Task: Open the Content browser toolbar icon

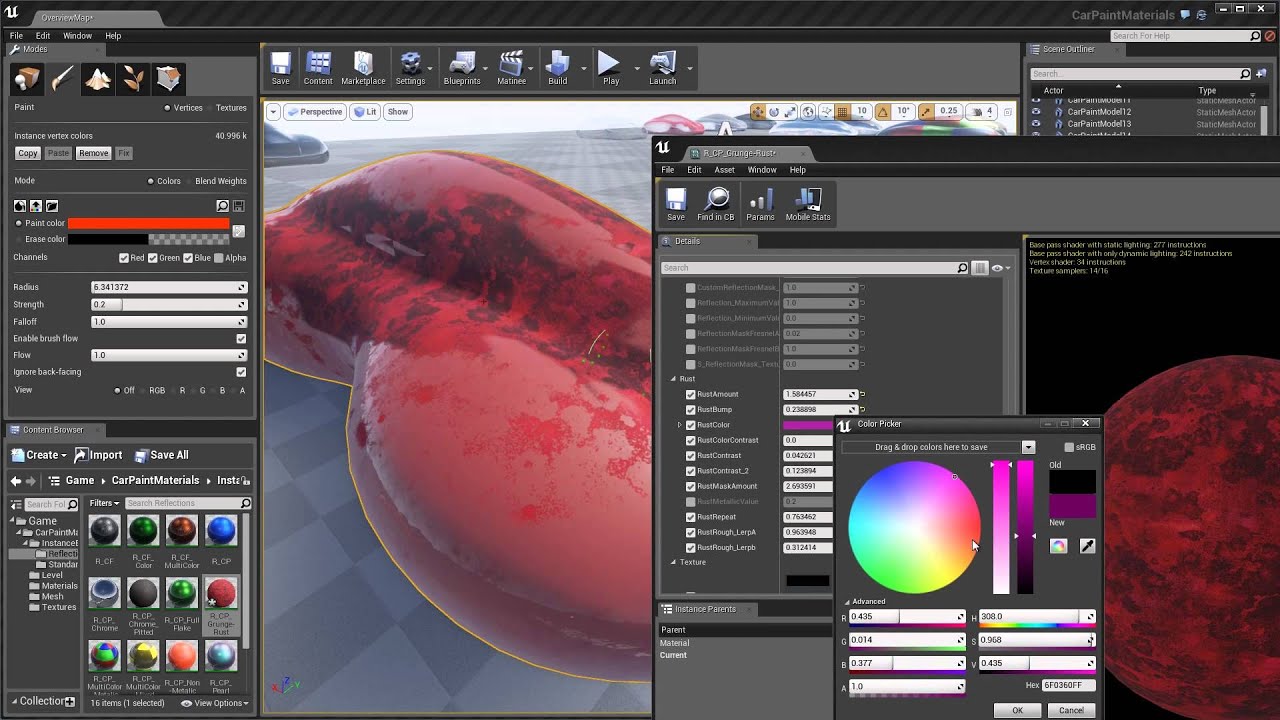Action: (318, 68)
